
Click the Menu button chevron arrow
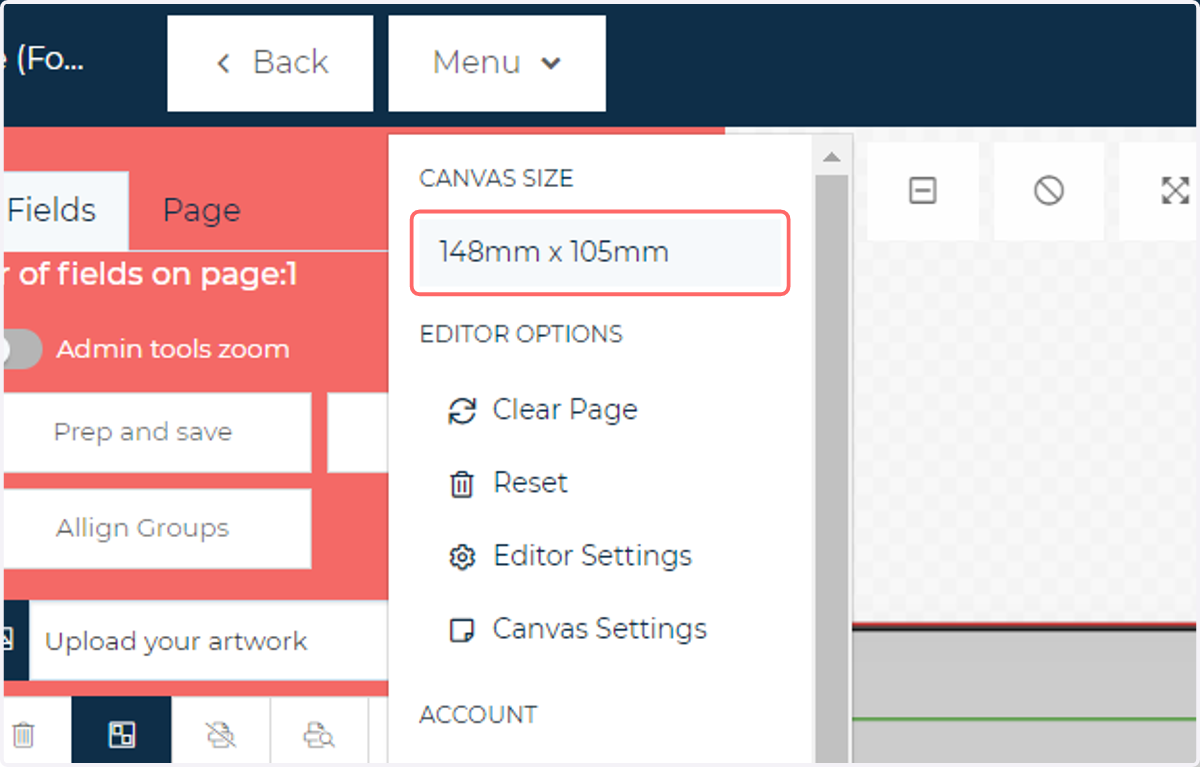tap(551, 63)
